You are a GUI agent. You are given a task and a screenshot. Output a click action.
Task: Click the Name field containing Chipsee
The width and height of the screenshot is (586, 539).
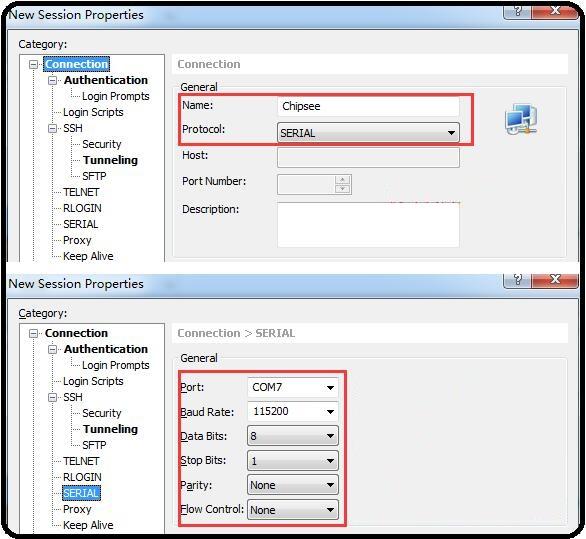click(368, 106)
